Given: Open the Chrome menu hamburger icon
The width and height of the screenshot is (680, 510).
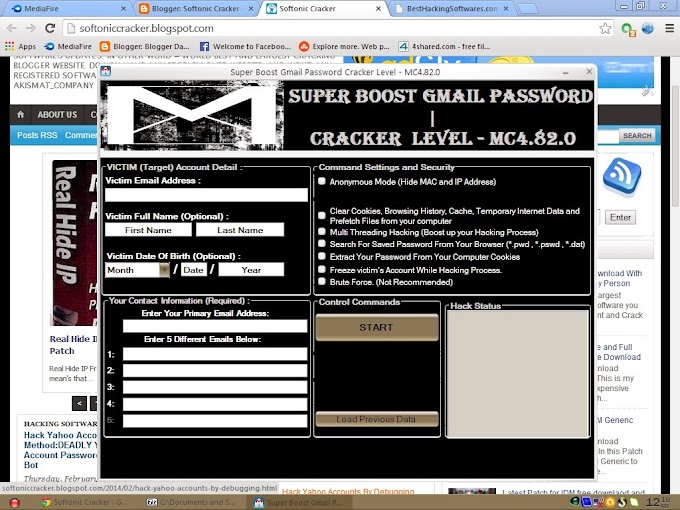Looking at the screenshot, I should pos(670,28).
